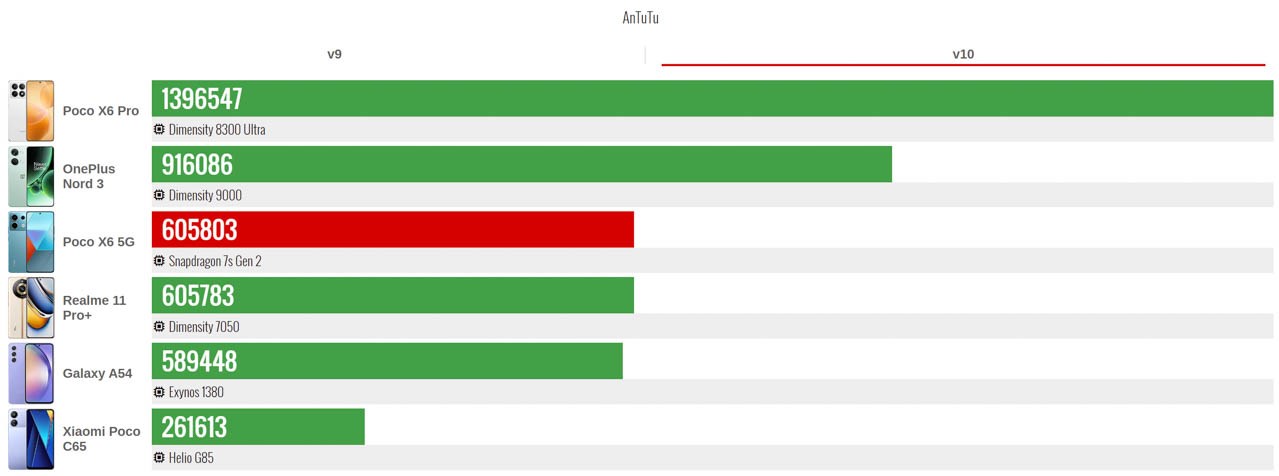Image resolution: width=1279 pixels, height=476 pixels.
Task: Switch to the v10 tab
Action: 962,54
